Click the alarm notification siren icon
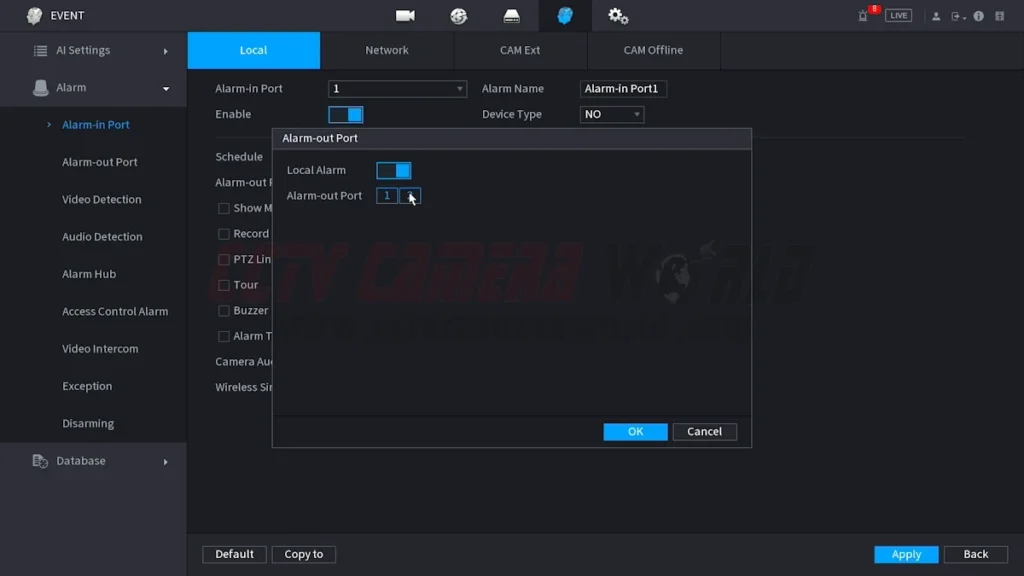Screen dimensions: 1024x576 tap(864, 16)
